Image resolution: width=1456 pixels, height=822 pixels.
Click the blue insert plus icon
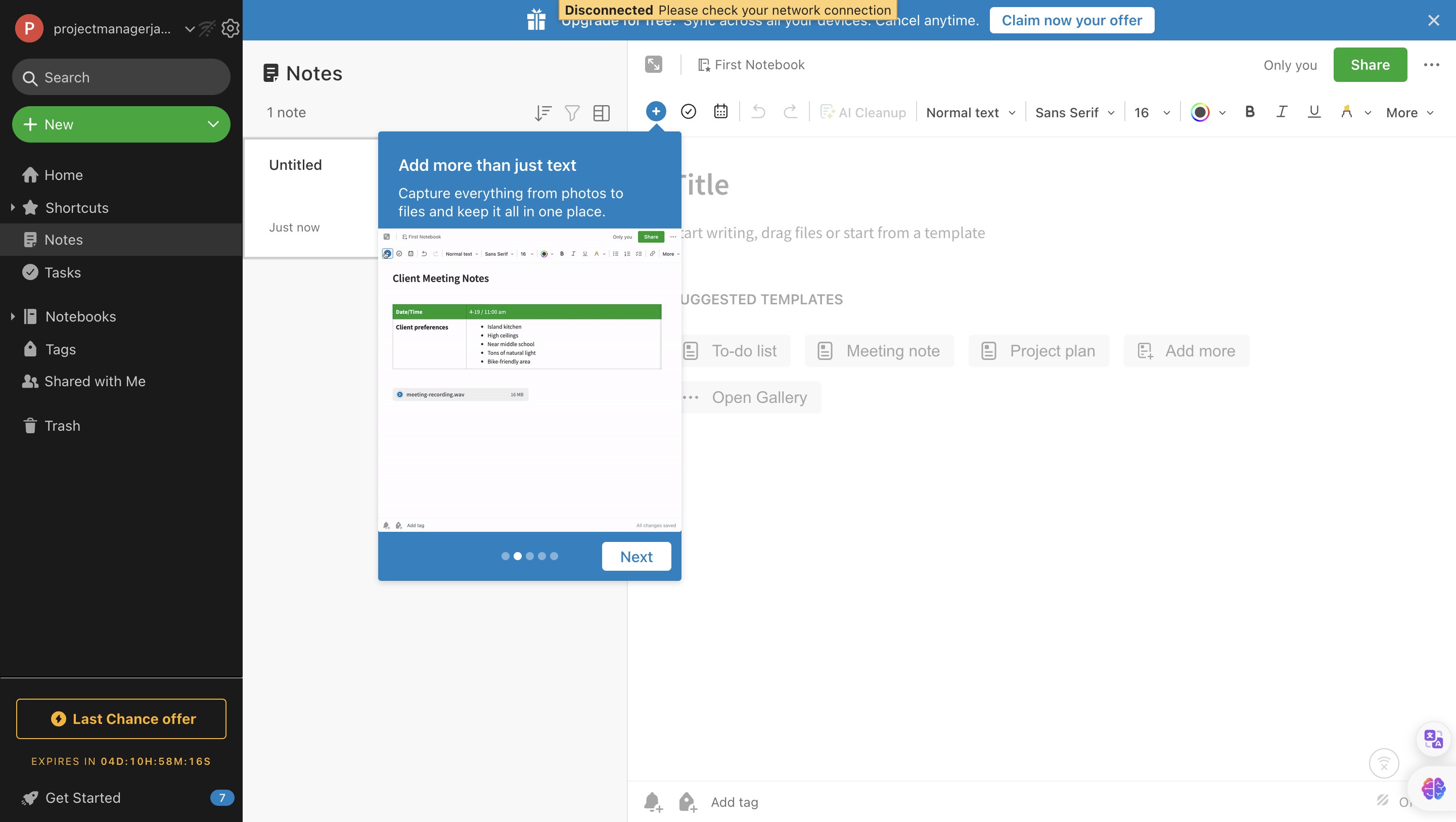656,111
